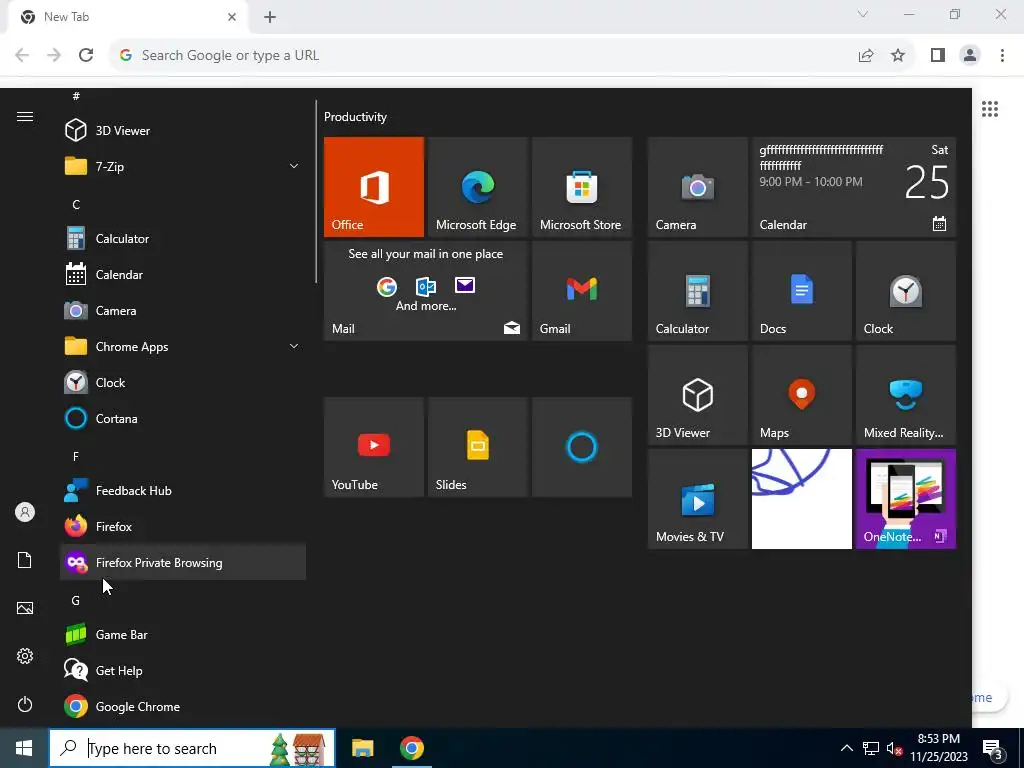Launch Firefox from the app list
This screenshot has width=1024, height=768.
tap(183, 526)
